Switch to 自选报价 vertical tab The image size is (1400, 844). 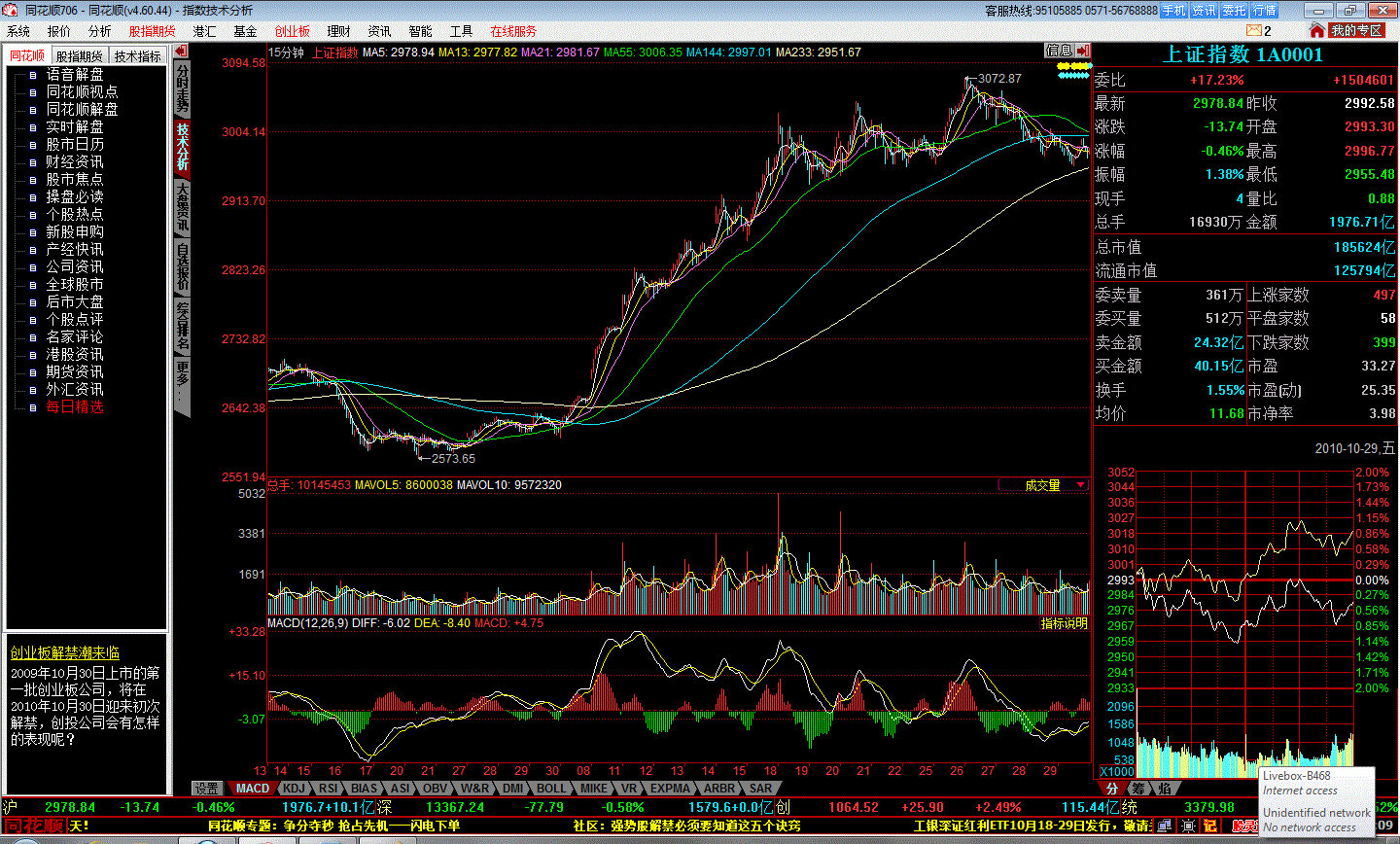coord(182,266)
